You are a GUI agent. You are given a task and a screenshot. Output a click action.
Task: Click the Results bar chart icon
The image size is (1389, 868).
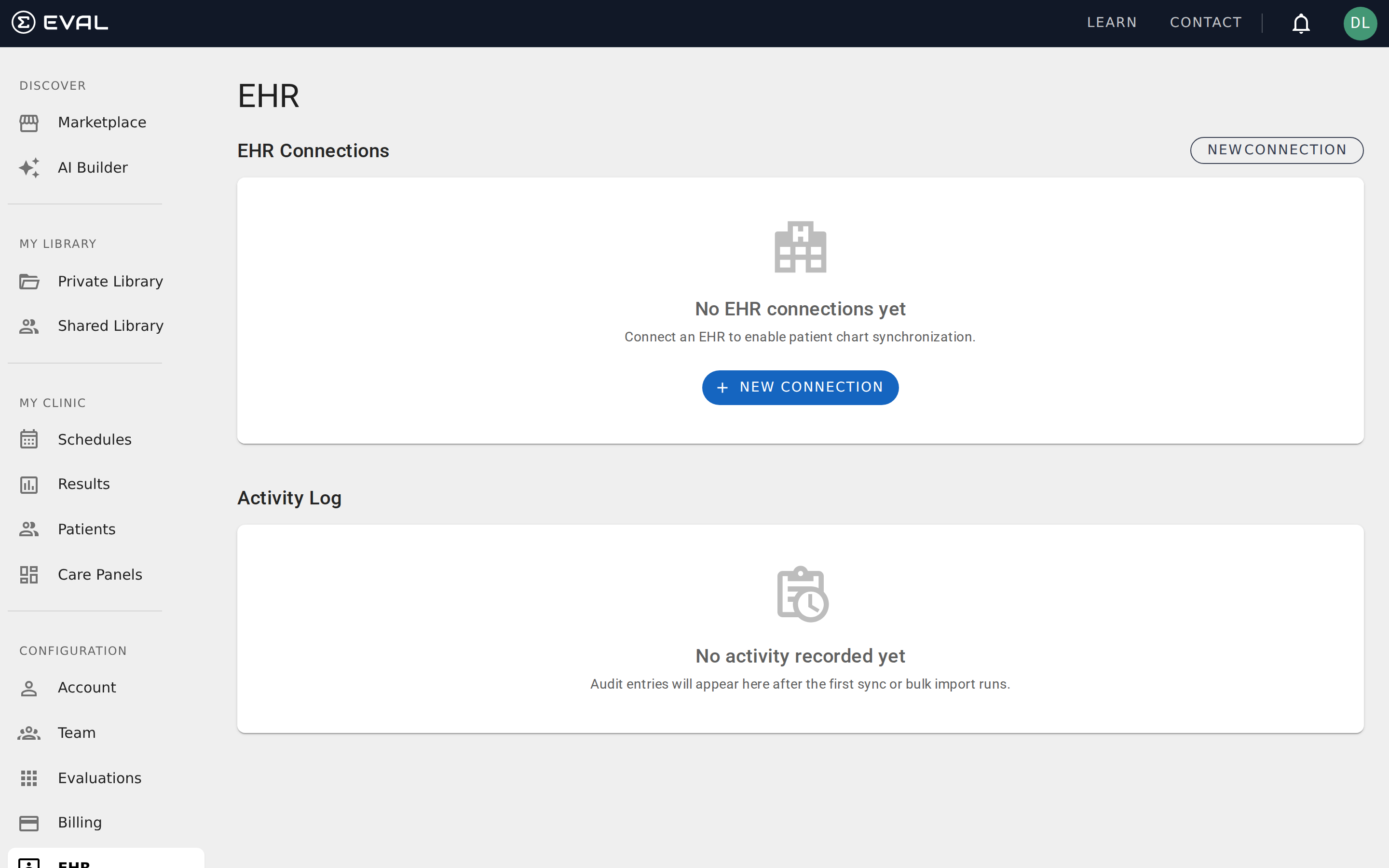(29, 485)
